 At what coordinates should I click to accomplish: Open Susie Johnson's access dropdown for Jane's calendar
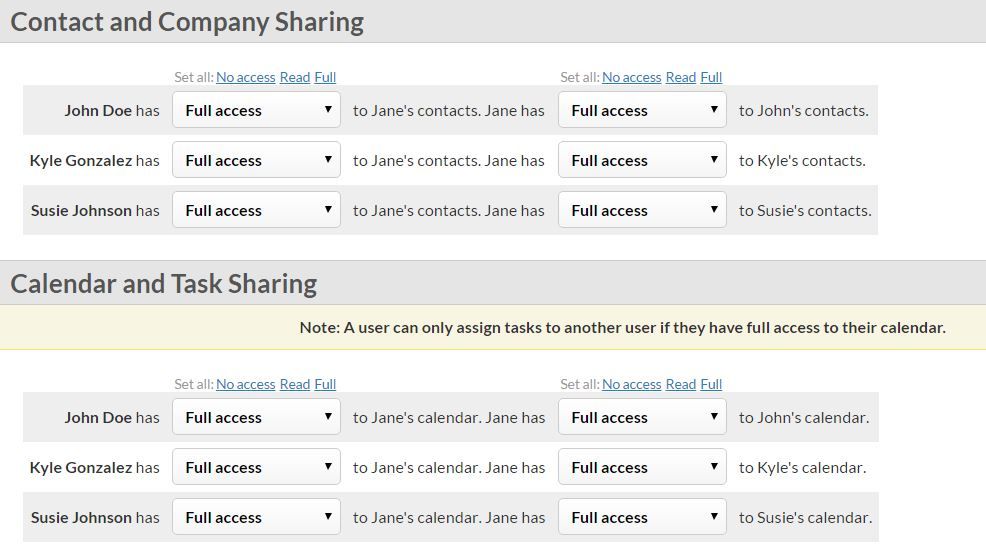257,517
